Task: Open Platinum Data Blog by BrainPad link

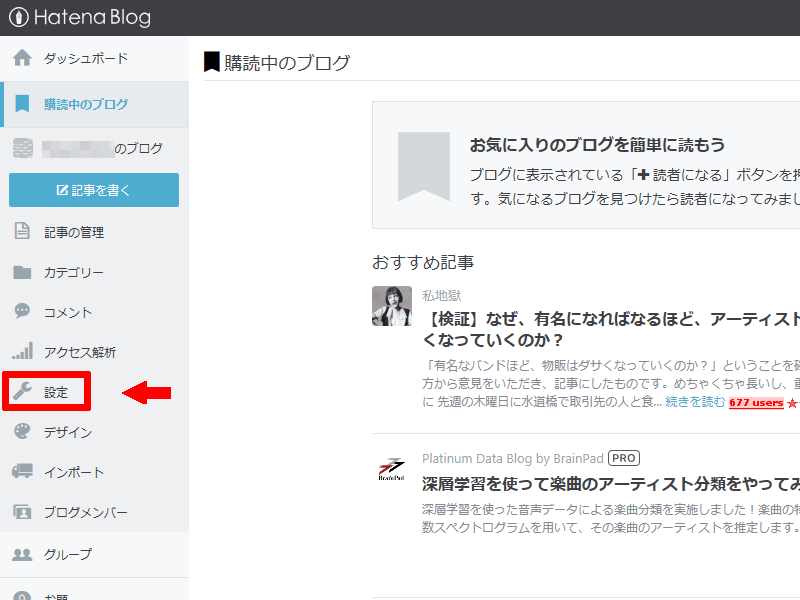Action: pyautogui.click(x=513, y=459)
